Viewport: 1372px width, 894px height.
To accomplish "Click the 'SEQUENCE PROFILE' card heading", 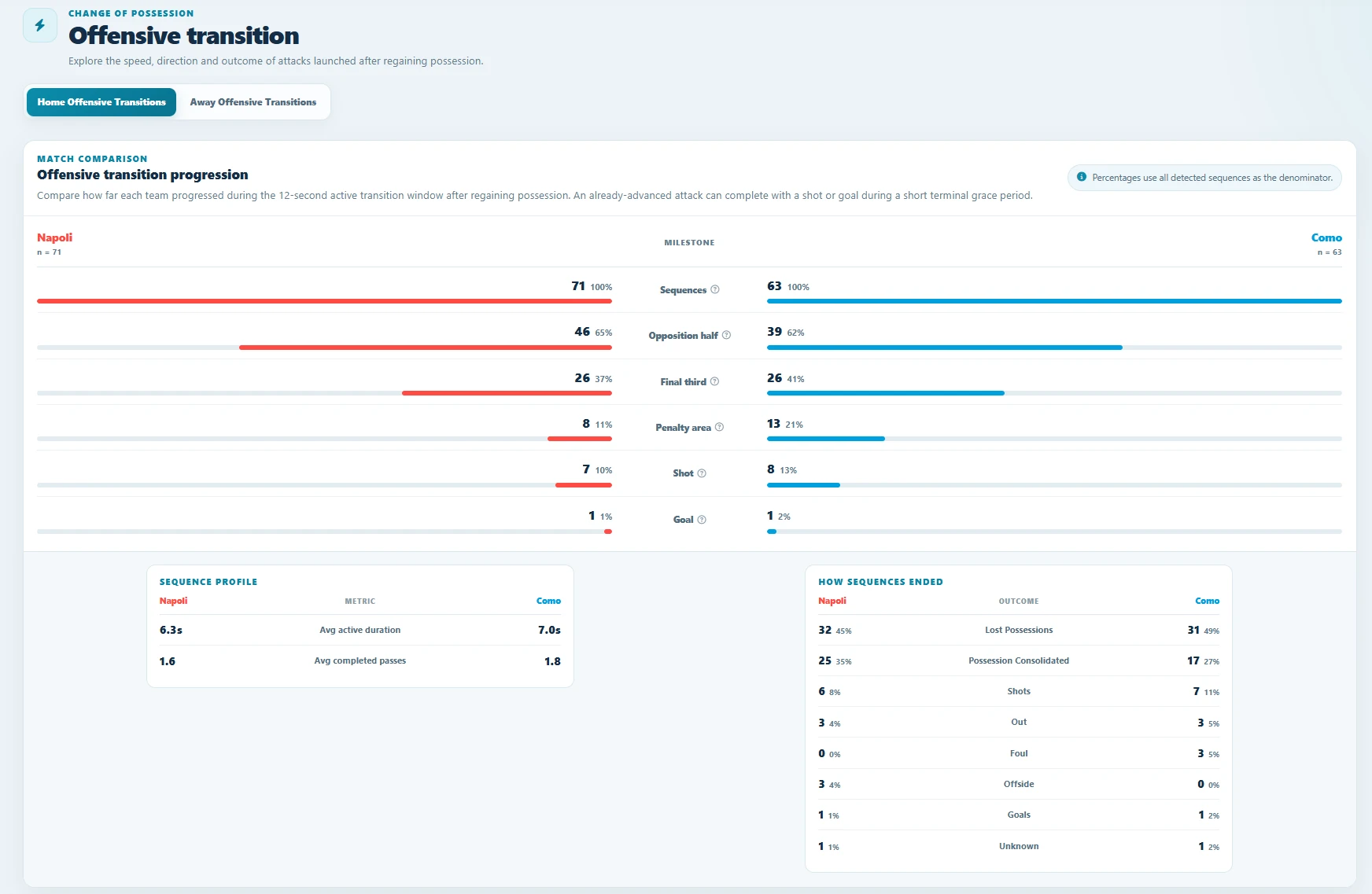I will 208,582.
